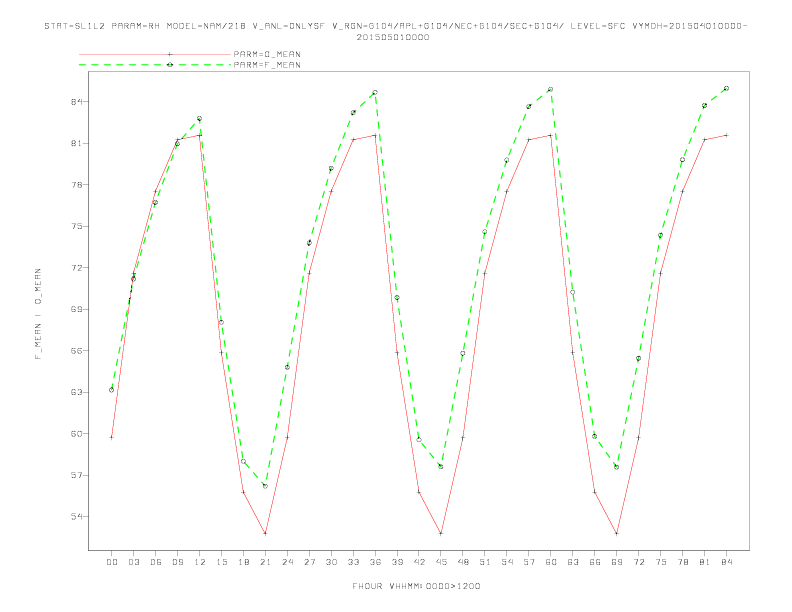This screenshot has width=792, height=612.
Task: Click the x-axis hour label 75
Action: tap(661, 562)
